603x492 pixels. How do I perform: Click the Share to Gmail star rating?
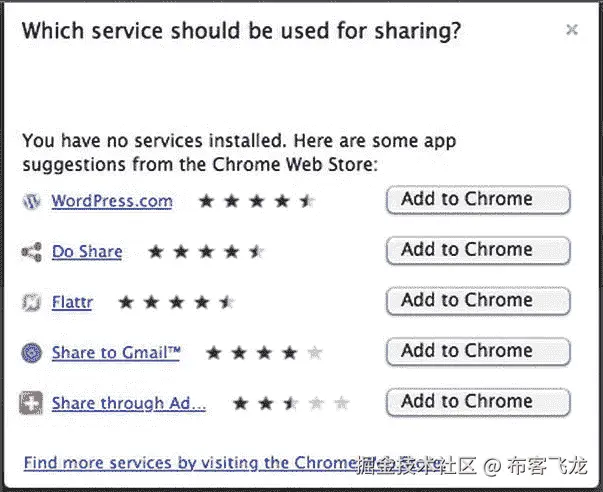coord(264,353)
